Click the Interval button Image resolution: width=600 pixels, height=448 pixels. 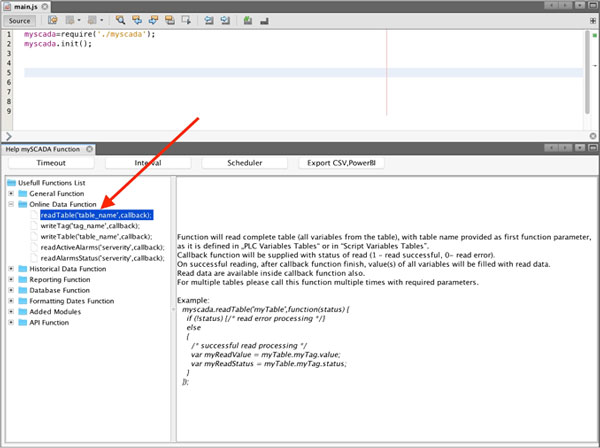click(148, 163)
